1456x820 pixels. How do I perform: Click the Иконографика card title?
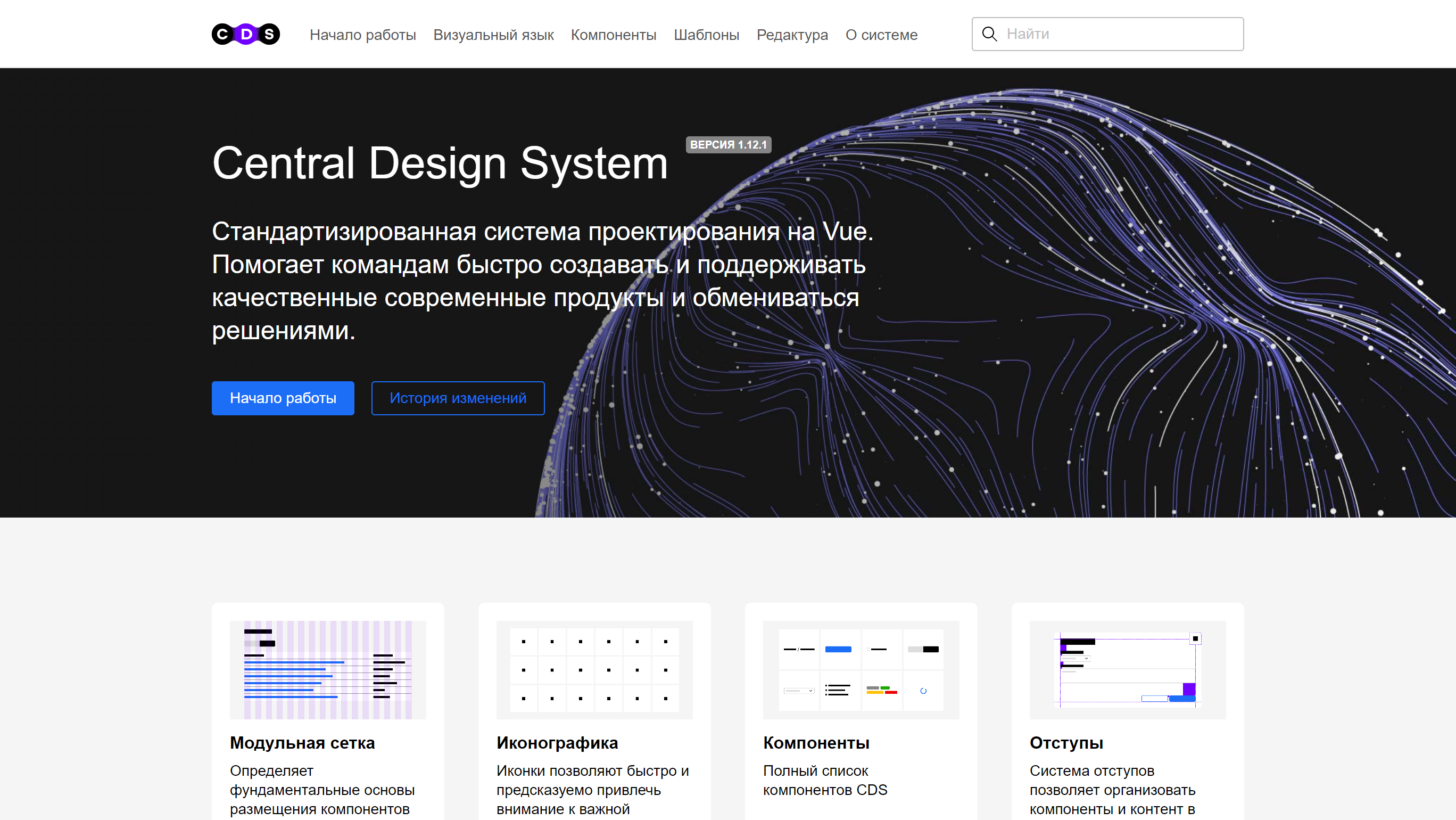[x=557, y=742]
